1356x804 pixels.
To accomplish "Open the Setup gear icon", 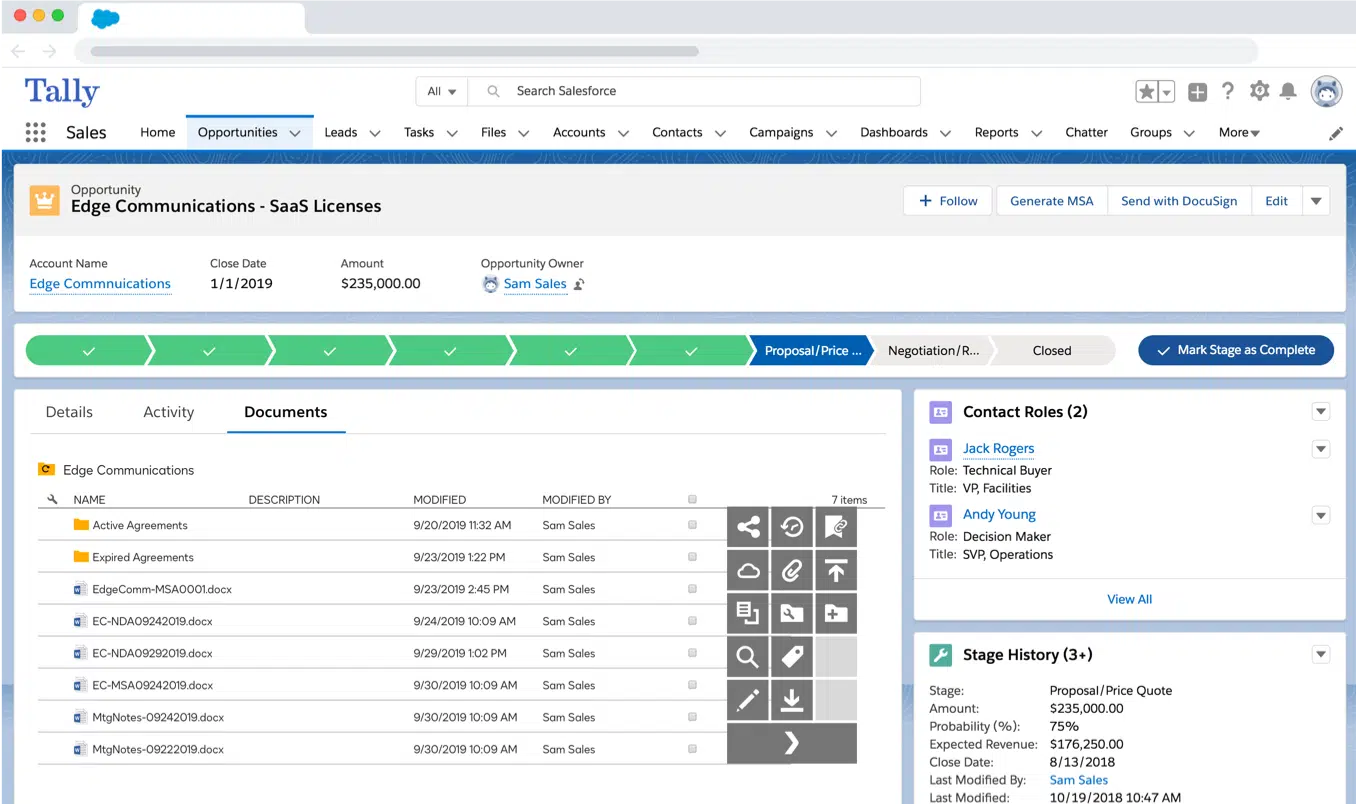I will (x=1259, y=91).
